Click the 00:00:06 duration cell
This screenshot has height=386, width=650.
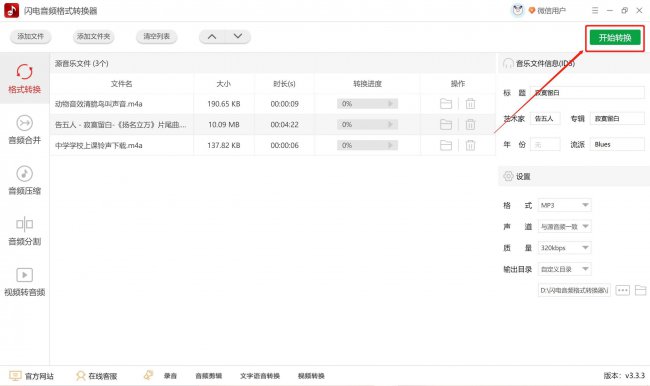(284, 145)
